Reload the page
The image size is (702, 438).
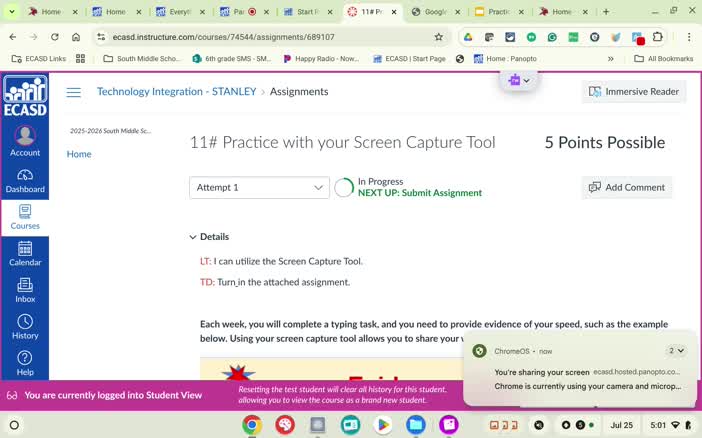coord(55,37)
